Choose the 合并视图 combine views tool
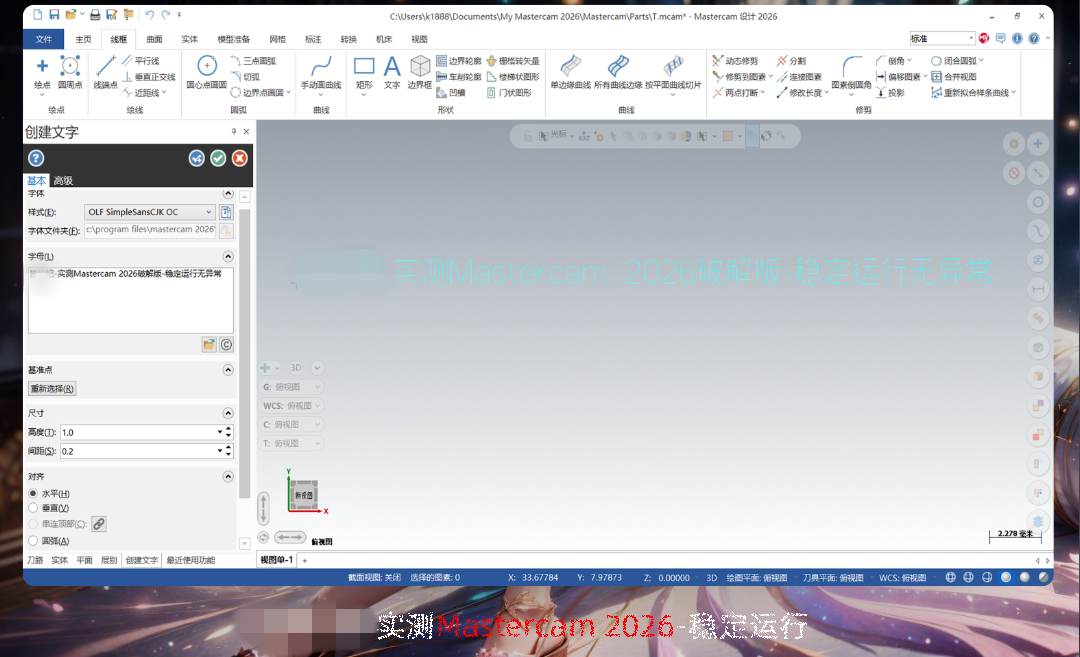The image size is (1080, 657). [954, 77]
